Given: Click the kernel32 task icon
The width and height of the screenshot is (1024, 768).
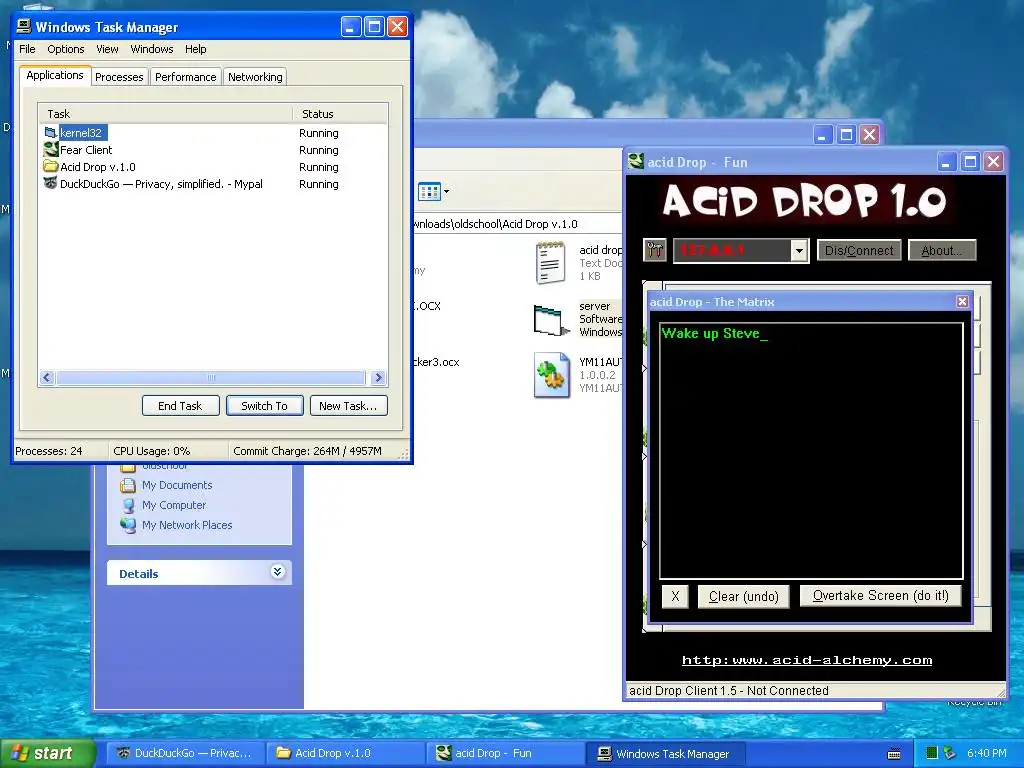Looking at the screenshot, I should pos(50,133).
